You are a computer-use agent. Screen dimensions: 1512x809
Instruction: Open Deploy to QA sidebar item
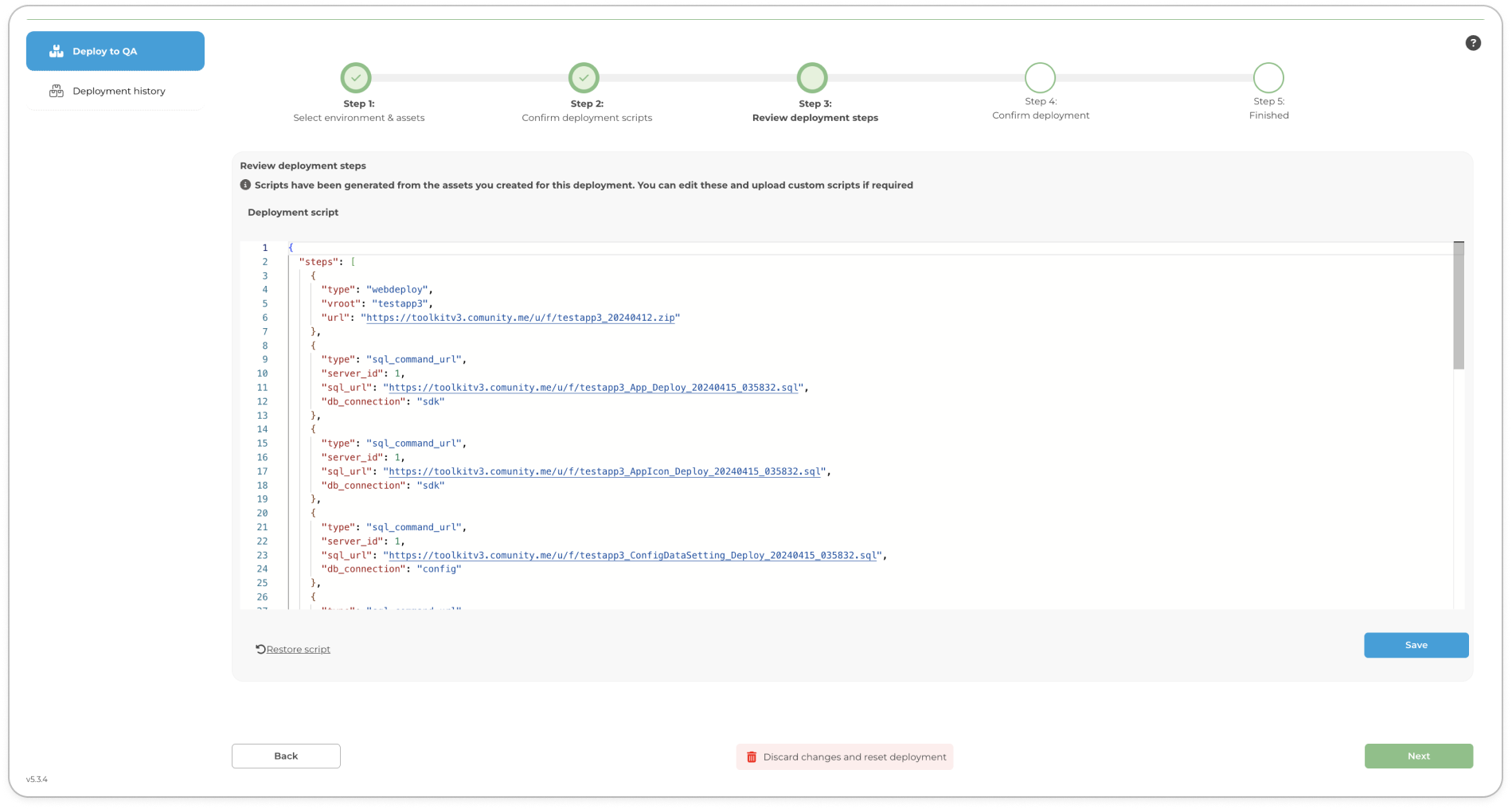tap(115, 51)
